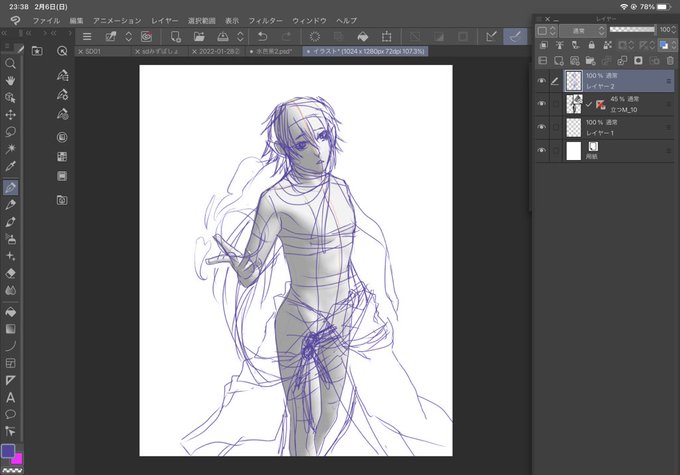Toggle Set as Reference Layer lighthouse icon
This screenshot has width=680, height=475.
559,45
